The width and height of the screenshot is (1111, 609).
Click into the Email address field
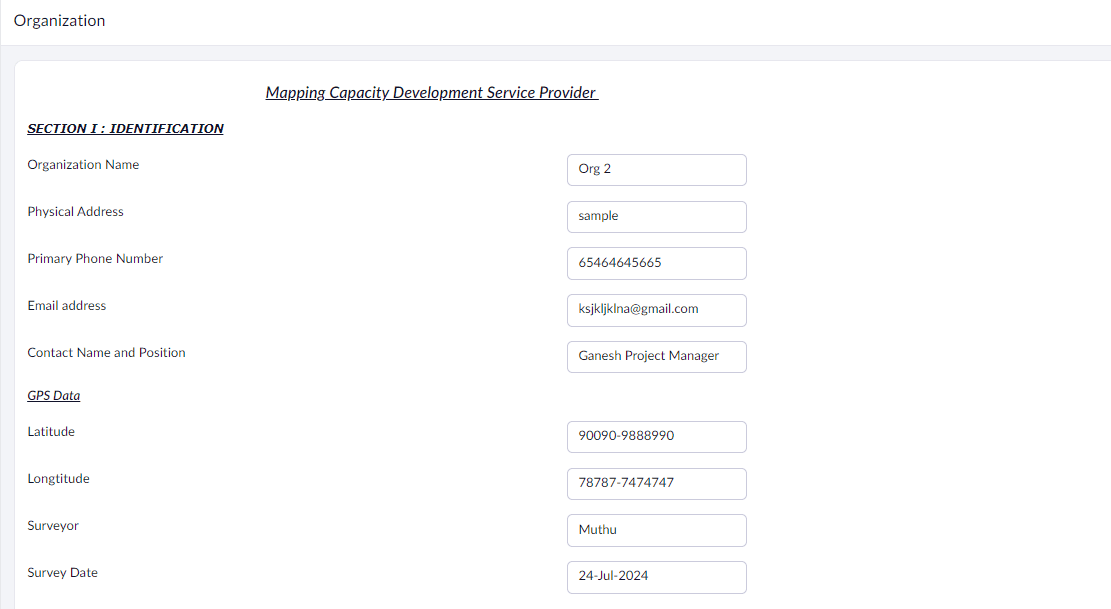(x=656, y=310)
